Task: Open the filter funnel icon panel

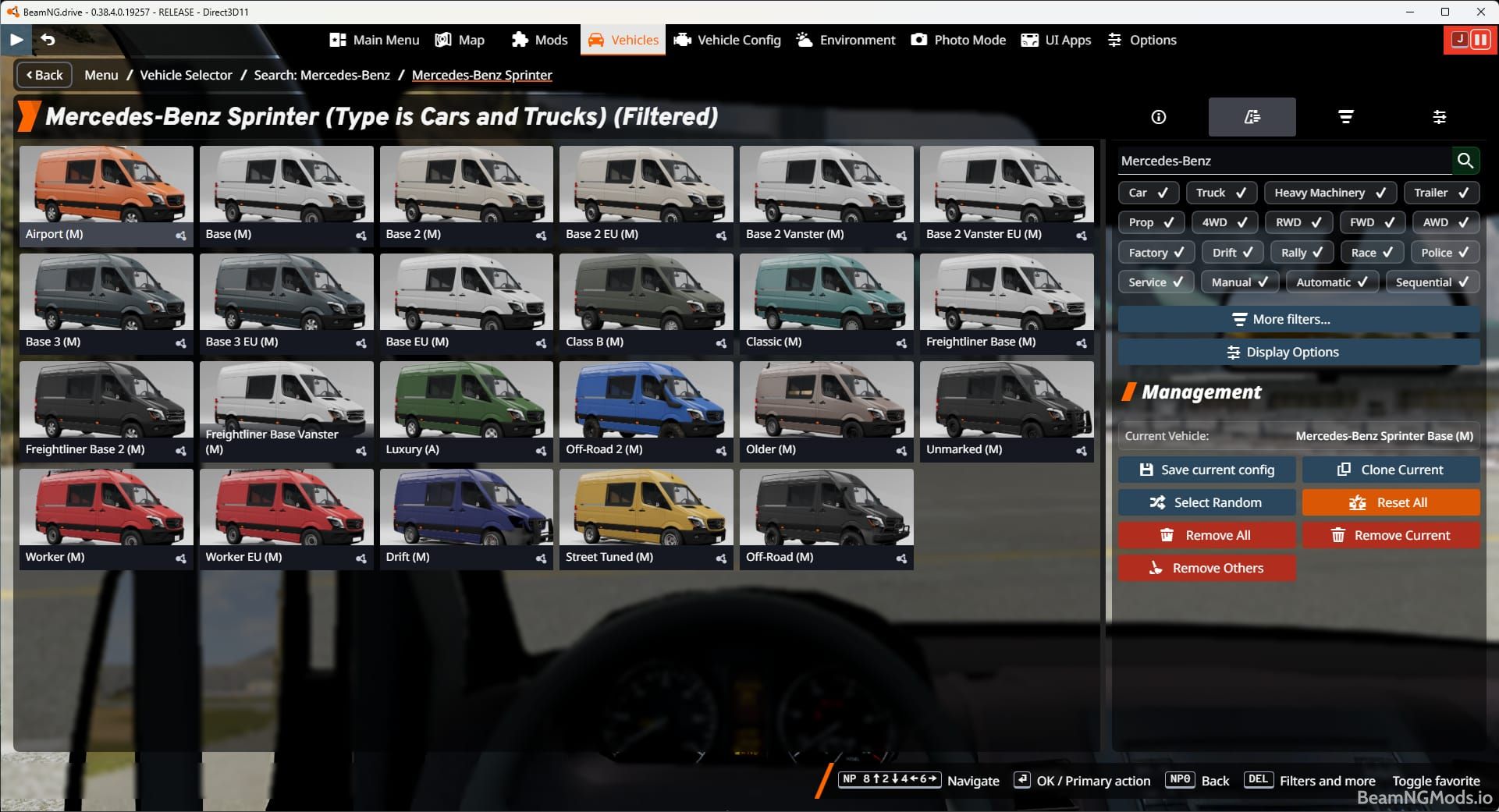Action: (x=1346, y=117)
